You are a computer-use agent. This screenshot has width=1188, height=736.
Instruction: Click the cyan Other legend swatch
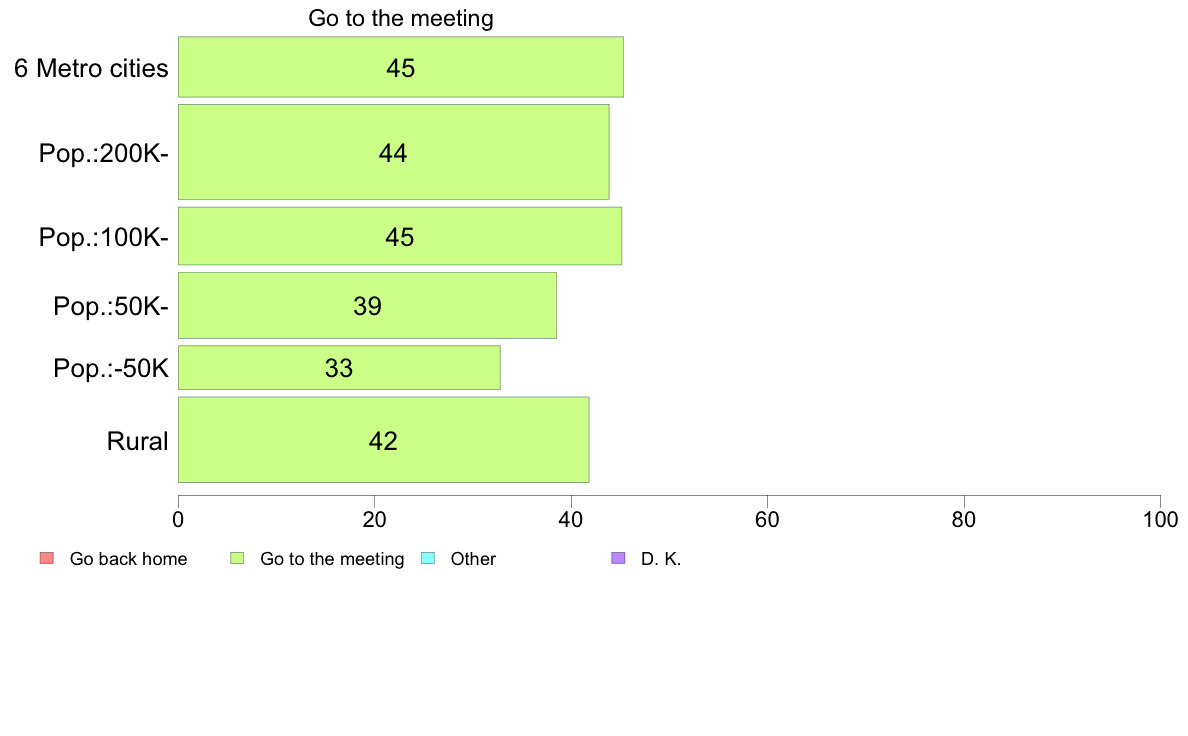428,559
